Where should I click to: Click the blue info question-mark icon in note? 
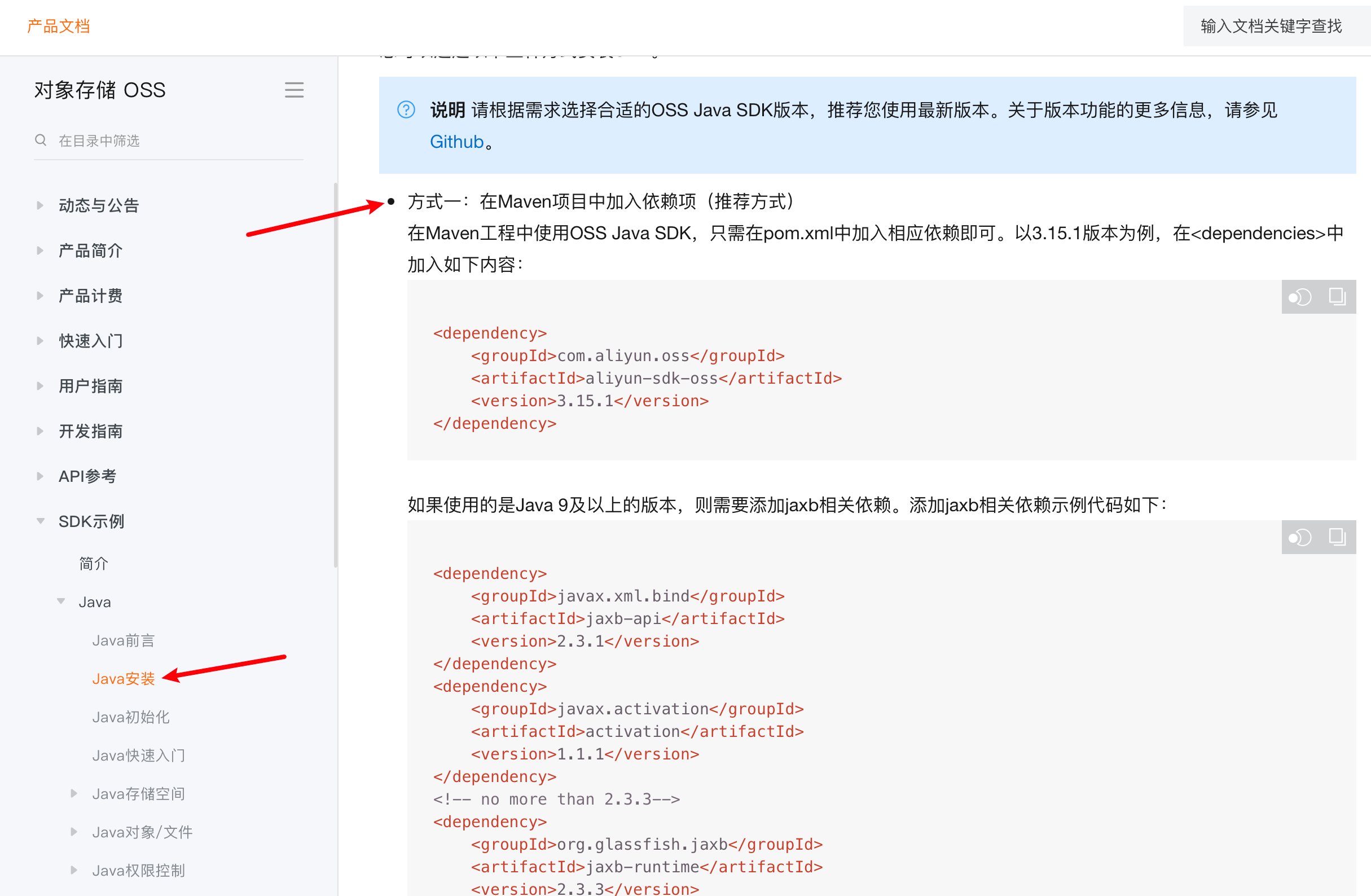(406, 109)
